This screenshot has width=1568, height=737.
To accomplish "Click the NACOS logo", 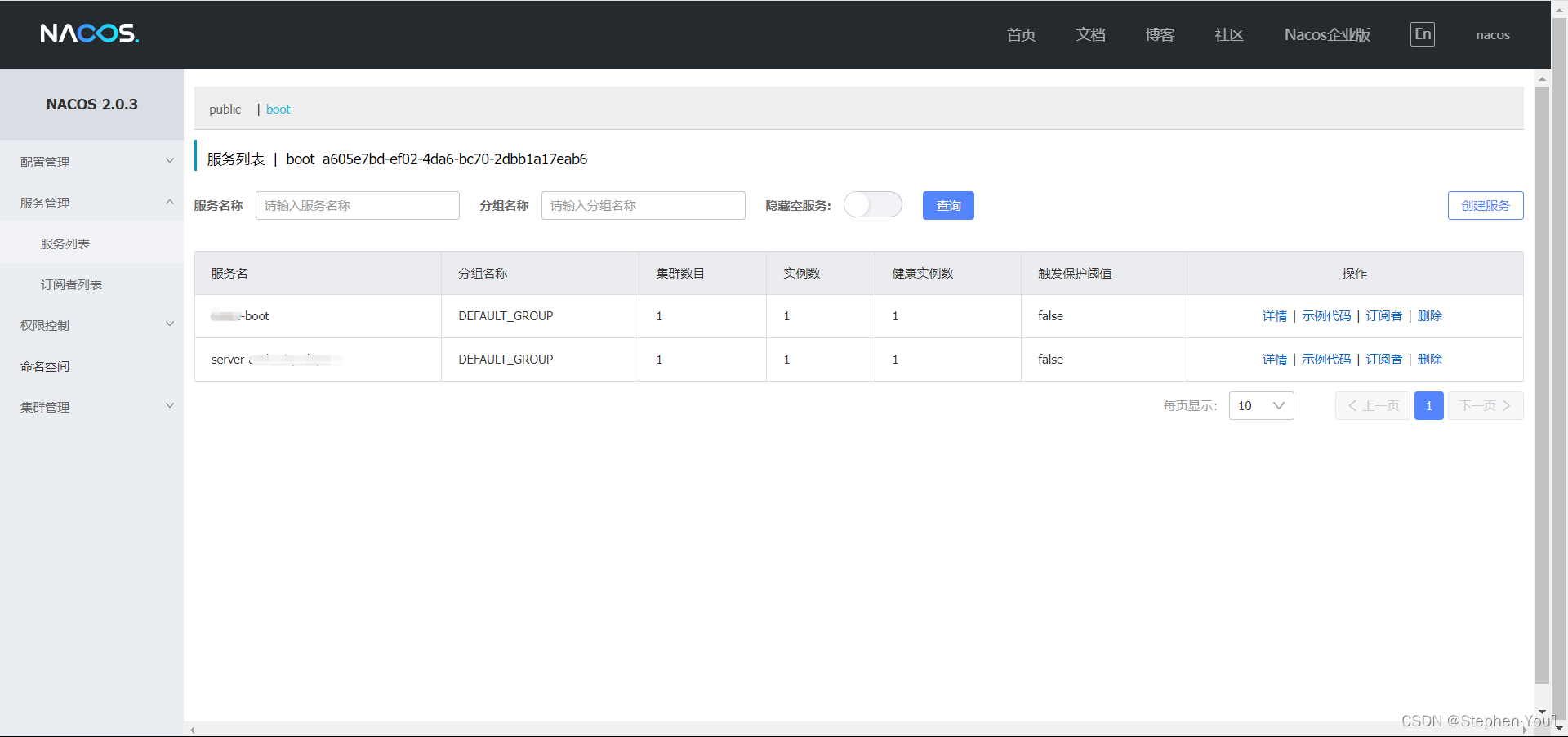I will (90, 33).
